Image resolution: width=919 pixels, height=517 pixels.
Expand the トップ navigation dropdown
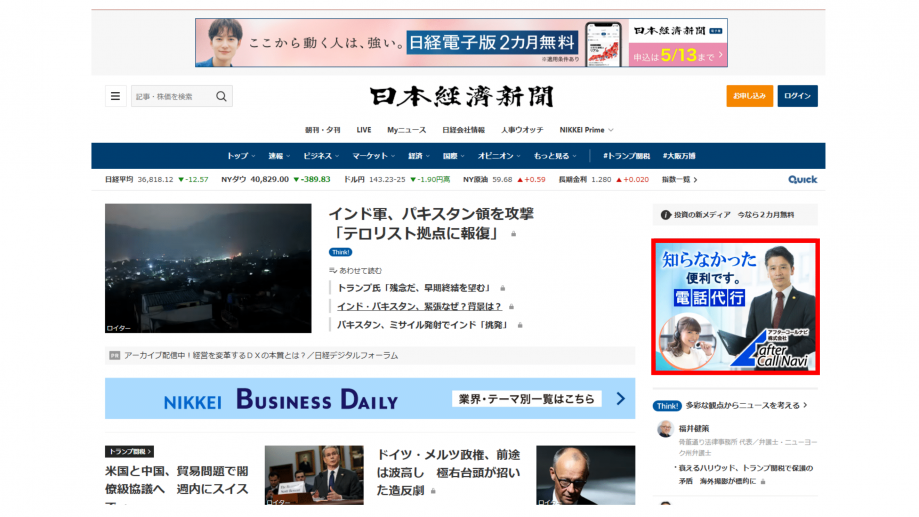241,156
